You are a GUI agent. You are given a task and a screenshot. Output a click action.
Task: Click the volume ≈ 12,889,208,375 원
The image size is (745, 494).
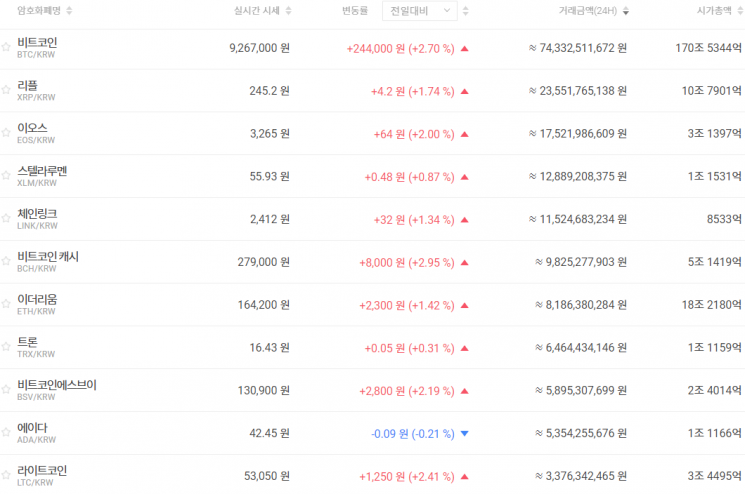pyautogui.click(x=578, y=176)
